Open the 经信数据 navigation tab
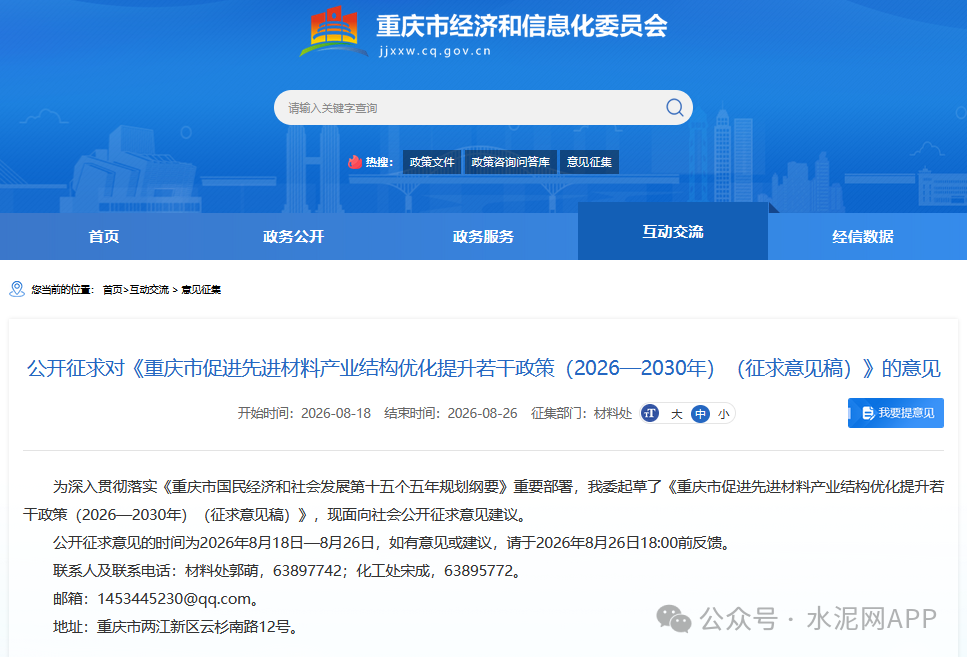Image resolution: width=967 pixels, height=657 pixels. point(862,236)
